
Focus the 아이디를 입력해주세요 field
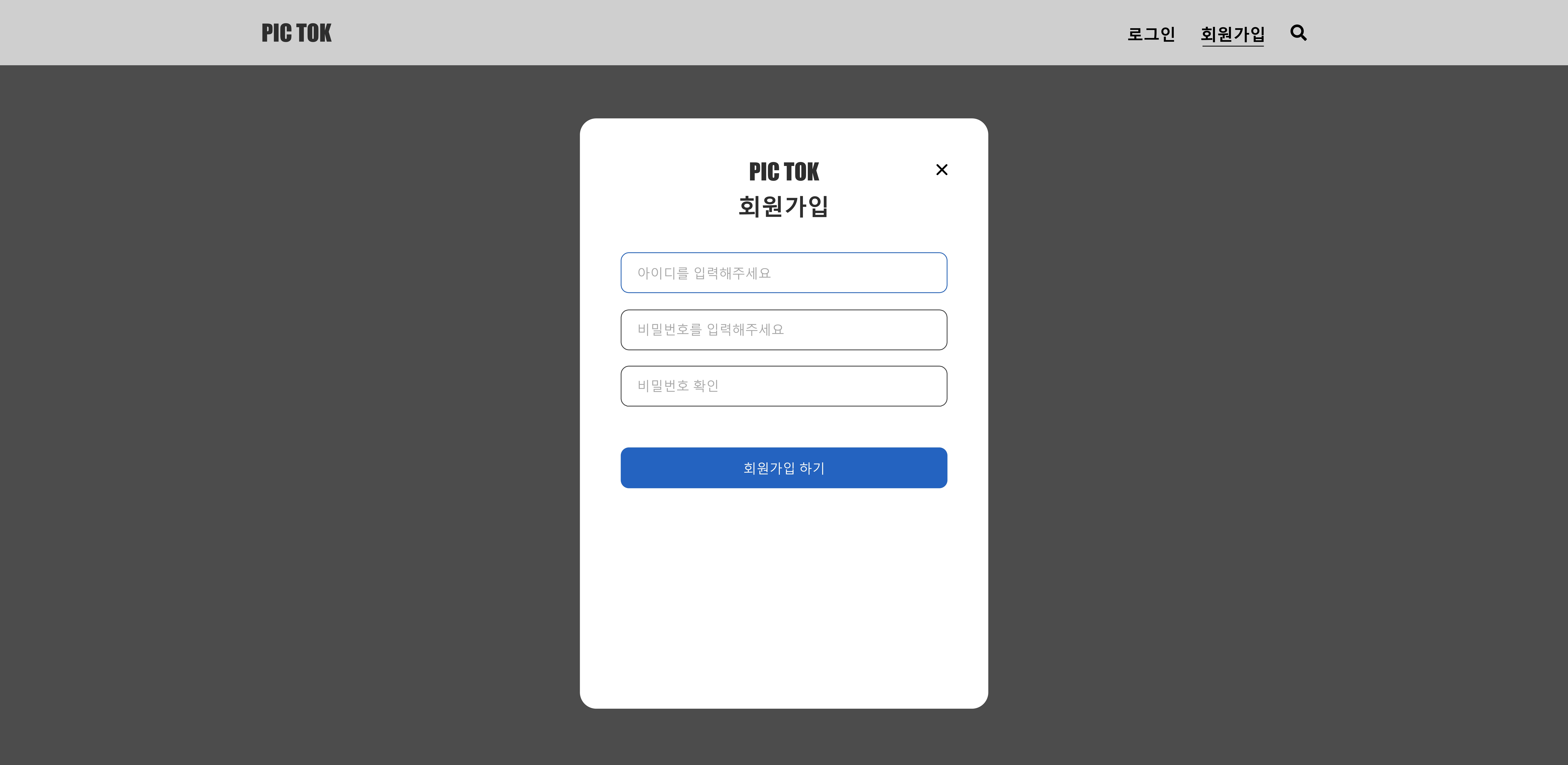(x=784, y=273)
